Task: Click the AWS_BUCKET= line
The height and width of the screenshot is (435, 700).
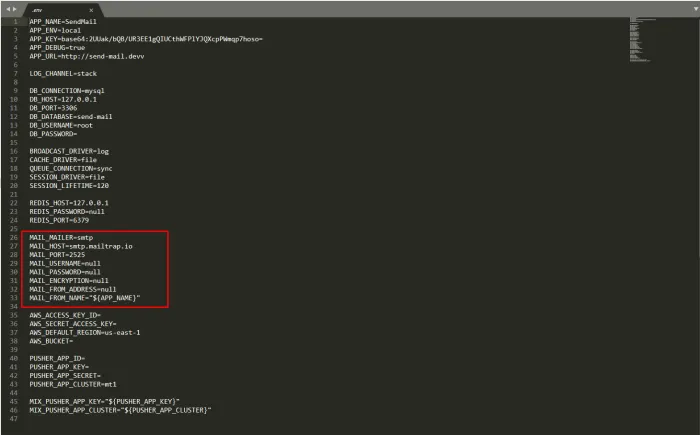Action: (51, 341)
